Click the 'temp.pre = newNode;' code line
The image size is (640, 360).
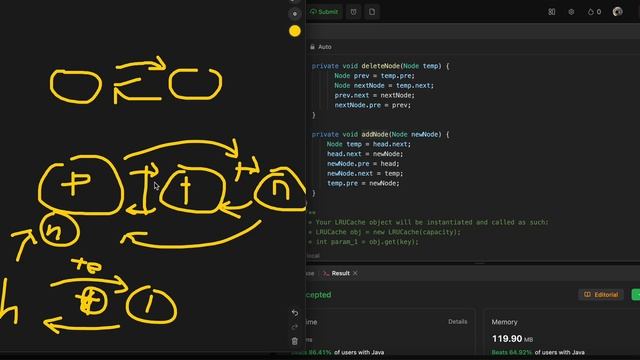[363, 183]
